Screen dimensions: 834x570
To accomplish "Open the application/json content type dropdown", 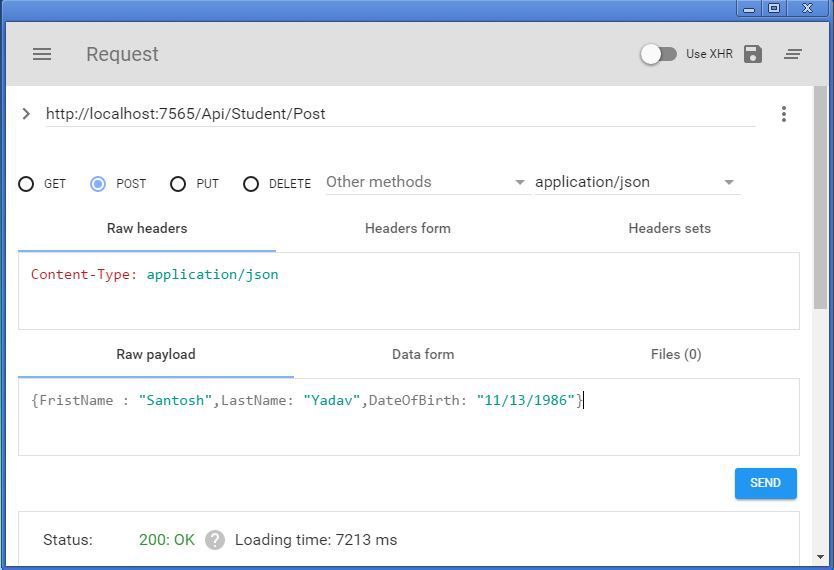I will tap(637, 182).
